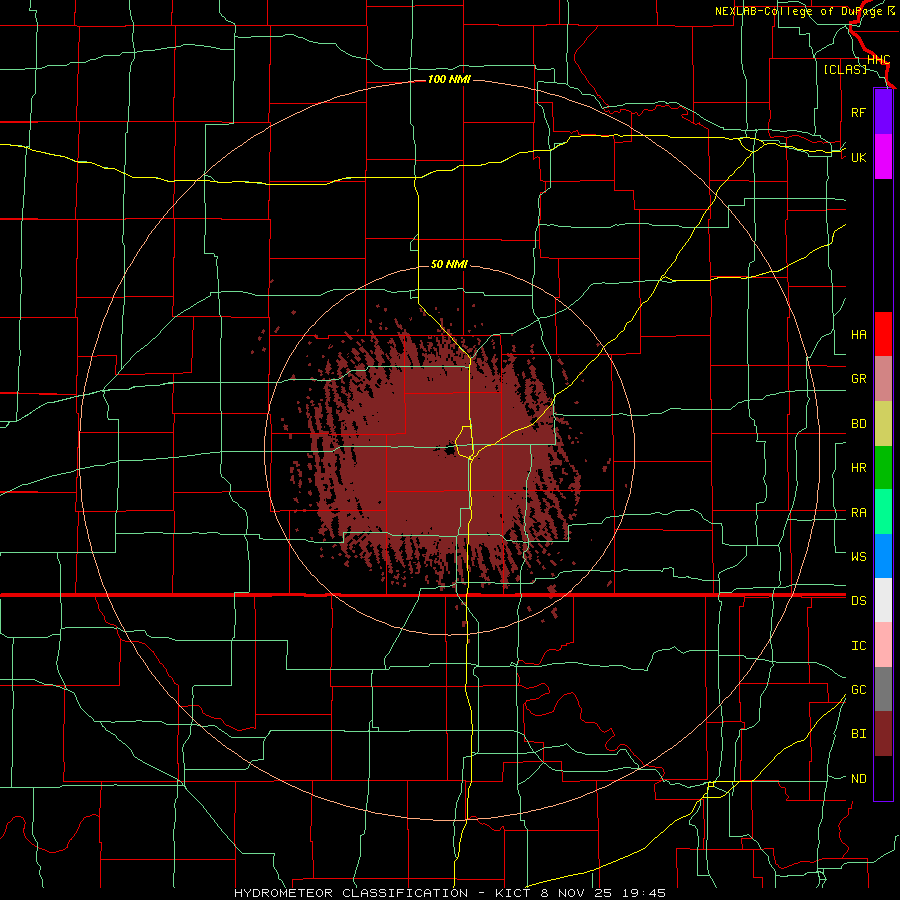Click the IC legend label
This screenshot has width=900, height=900.
858,645
